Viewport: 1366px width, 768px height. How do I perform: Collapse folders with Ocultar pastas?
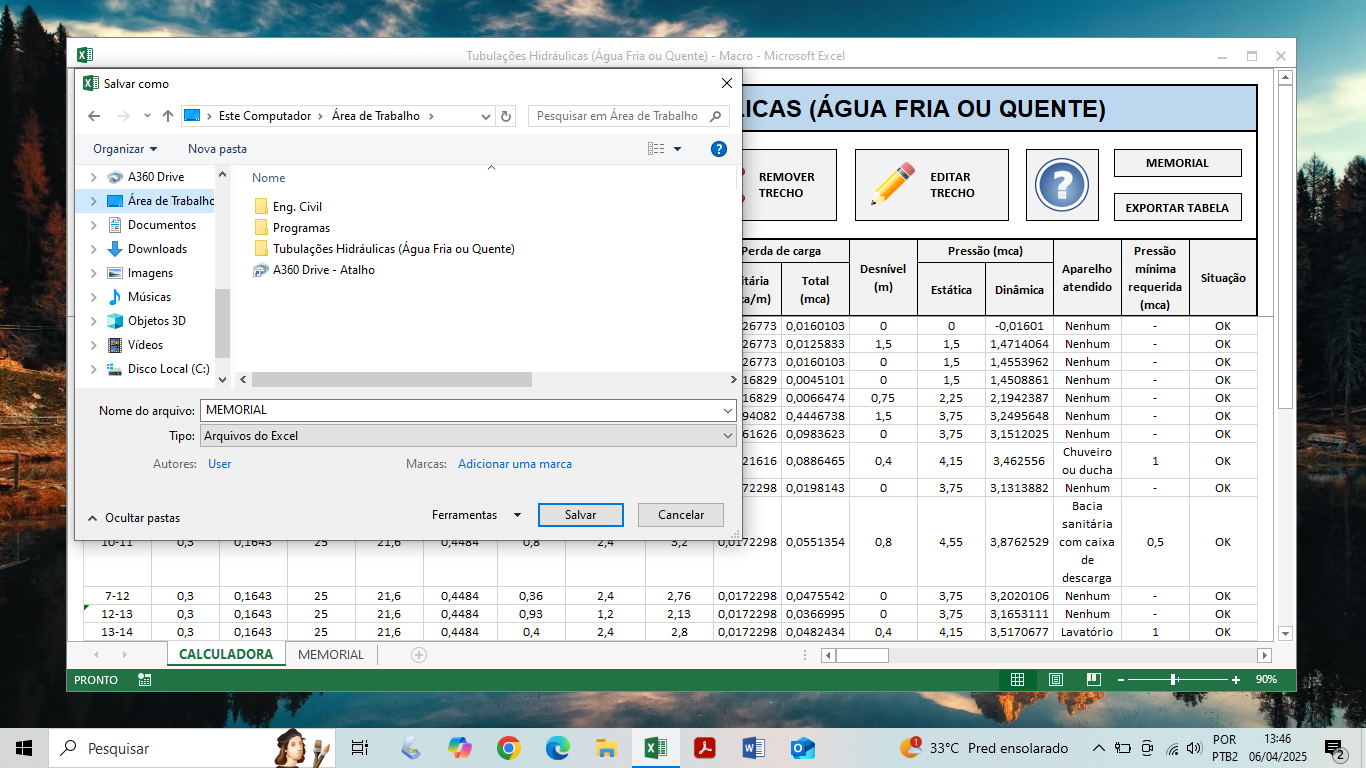tap(134, 518)
